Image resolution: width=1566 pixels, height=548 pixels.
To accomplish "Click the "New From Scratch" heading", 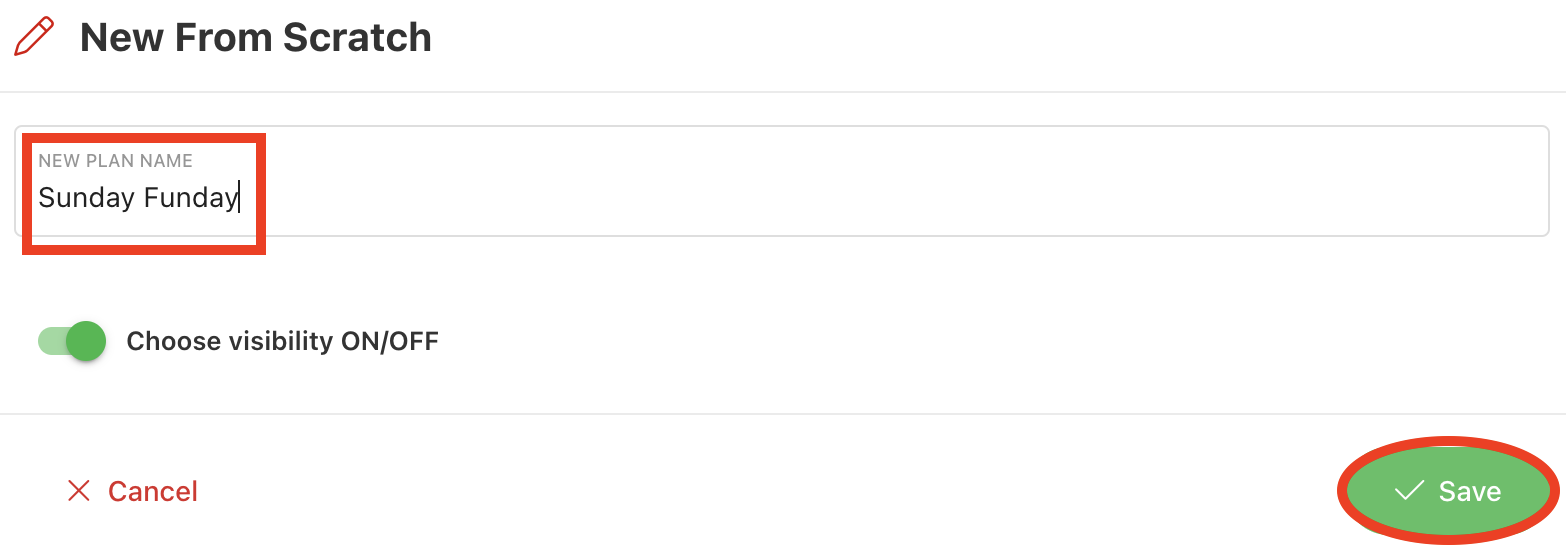I will (256, 38).
